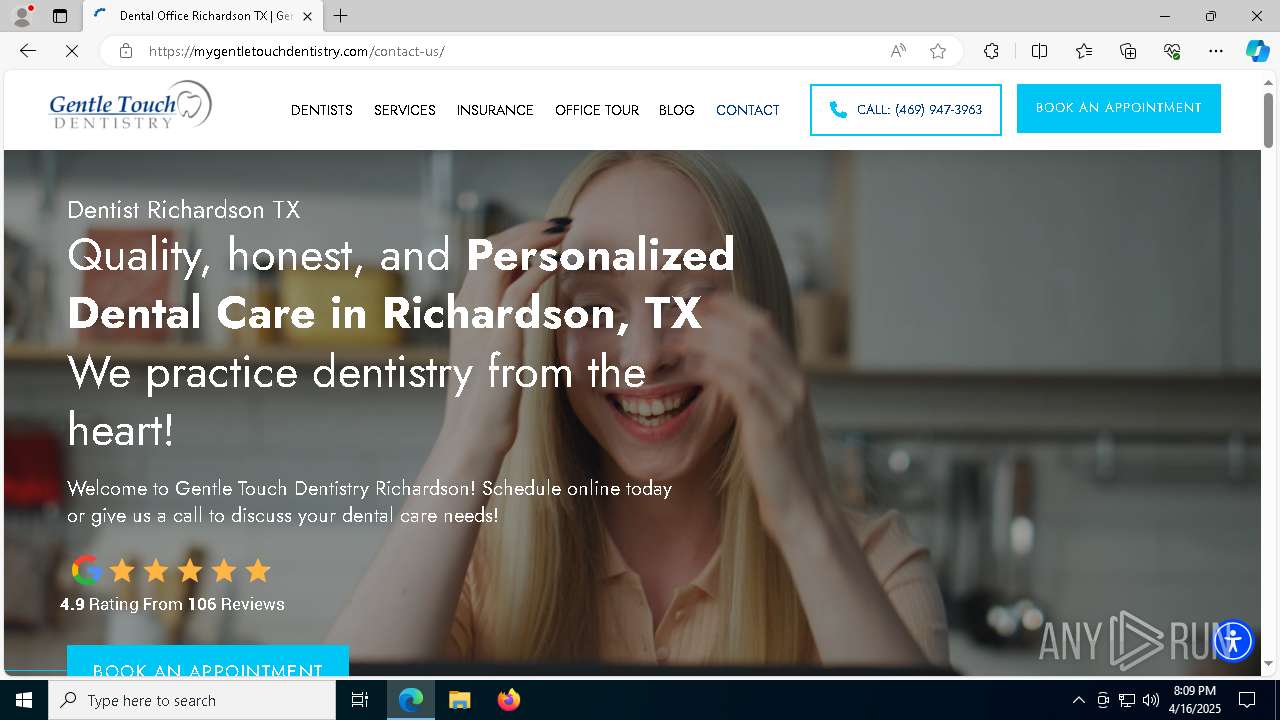Click the scrollbar down arrow
Screen dimensions: 1280x720
tap(1269, 664)
